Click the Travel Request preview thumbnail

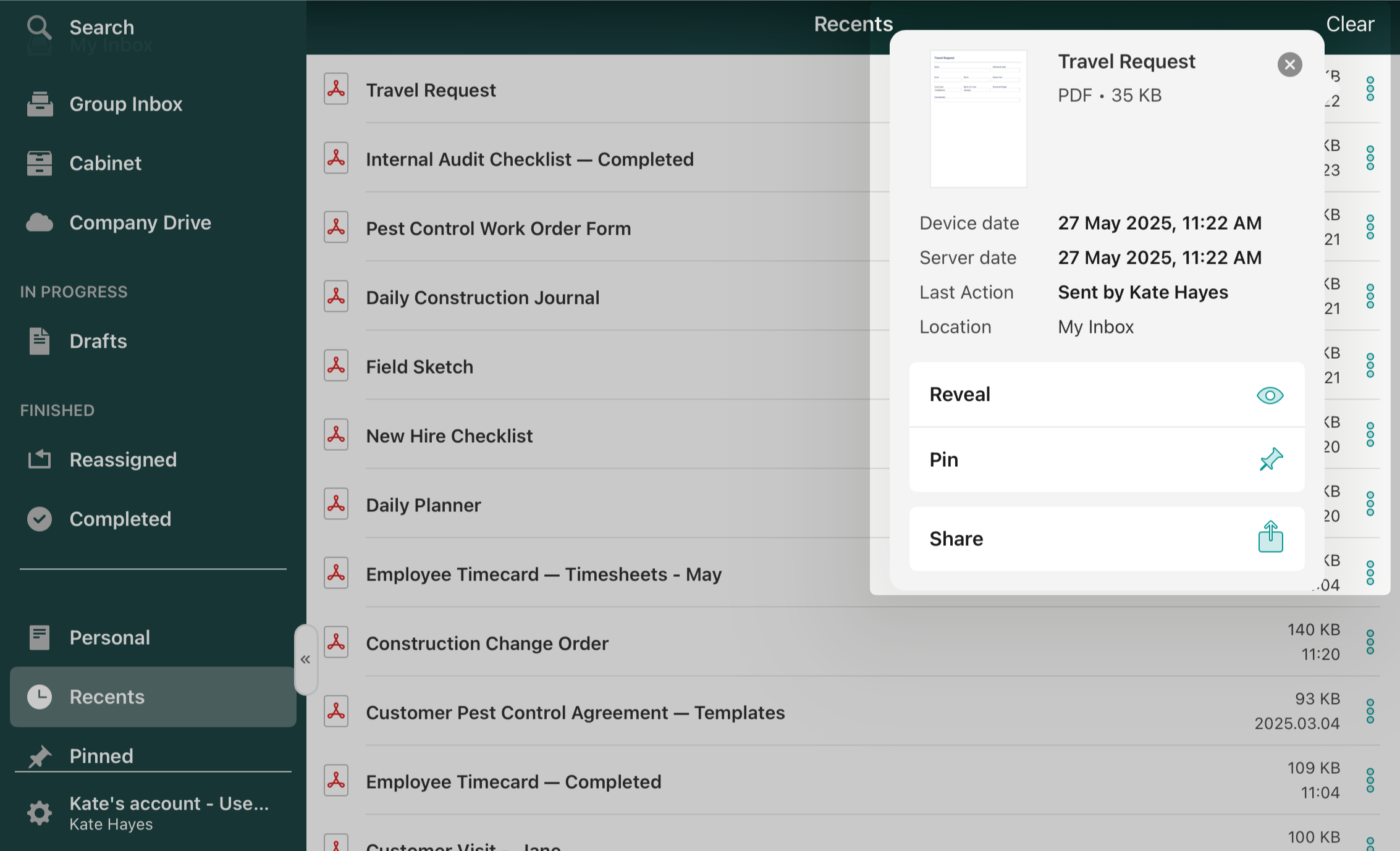(x=978, y=119)
